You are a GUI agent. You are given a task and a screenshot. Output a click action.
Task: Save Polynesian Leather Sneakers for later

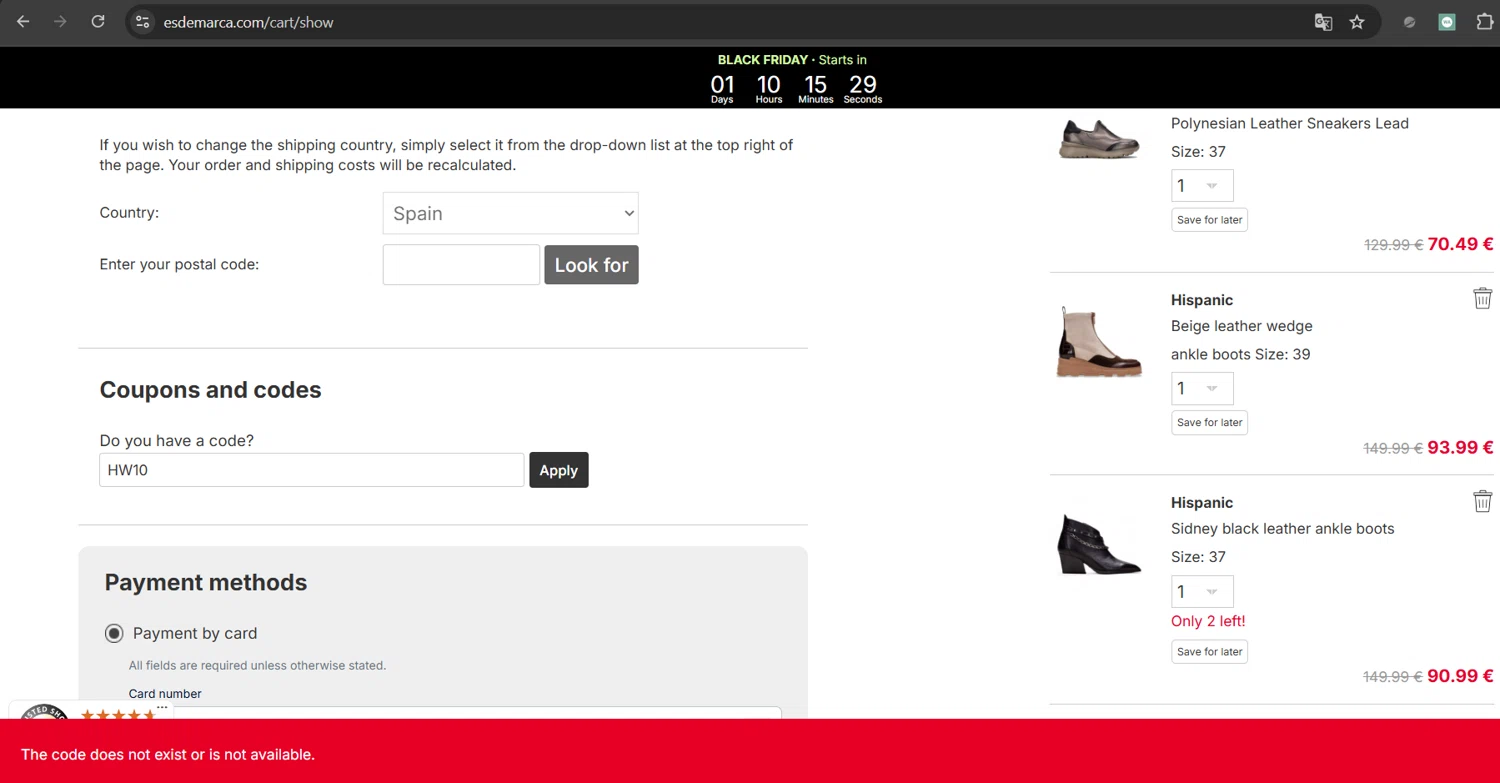click(x=1209, y=220)
